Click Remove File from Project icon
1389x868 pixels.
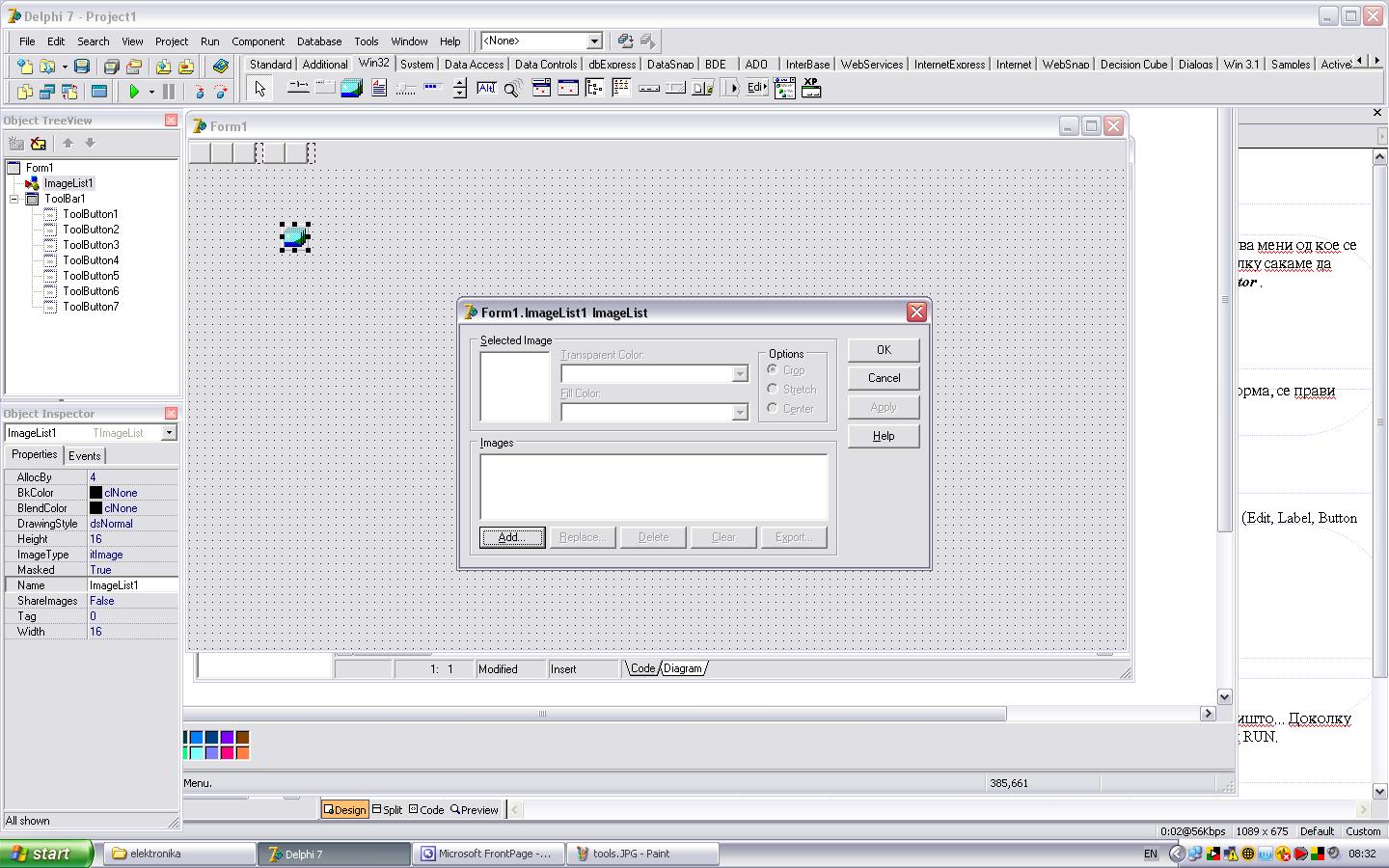(x=186, y=67)
